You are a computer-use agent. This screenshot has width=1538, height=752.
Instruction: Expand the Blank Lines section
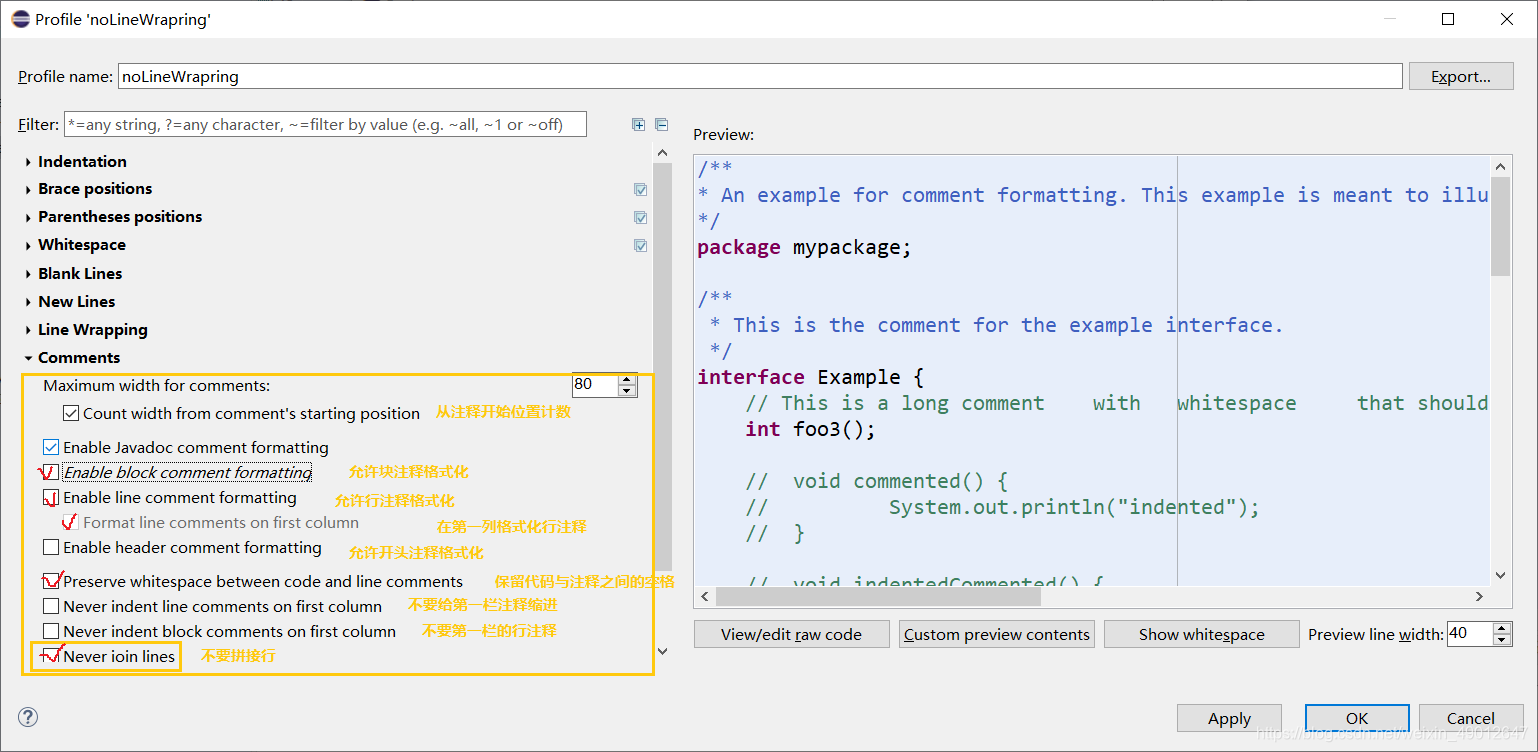(27, 274)
